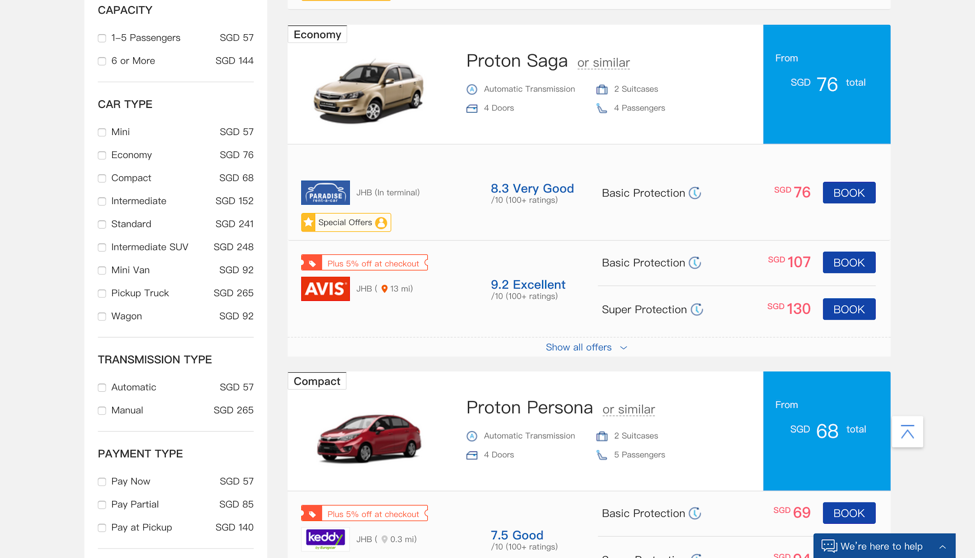The image size is (975, 558).
Task: Click the Proton Saga car thumbnail
Action: tap(369, 90)
